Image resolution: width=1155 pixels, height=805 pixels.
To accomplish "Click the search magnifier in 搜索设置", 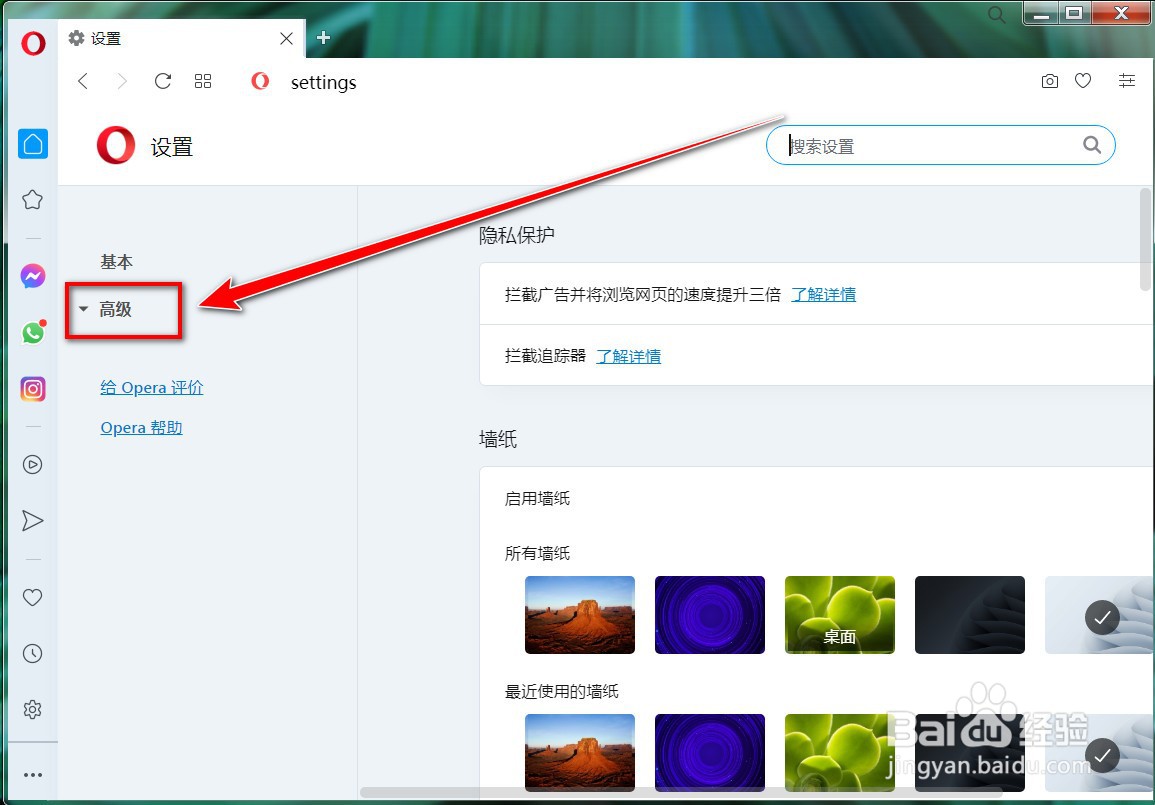I will (x=1092, y=145).
